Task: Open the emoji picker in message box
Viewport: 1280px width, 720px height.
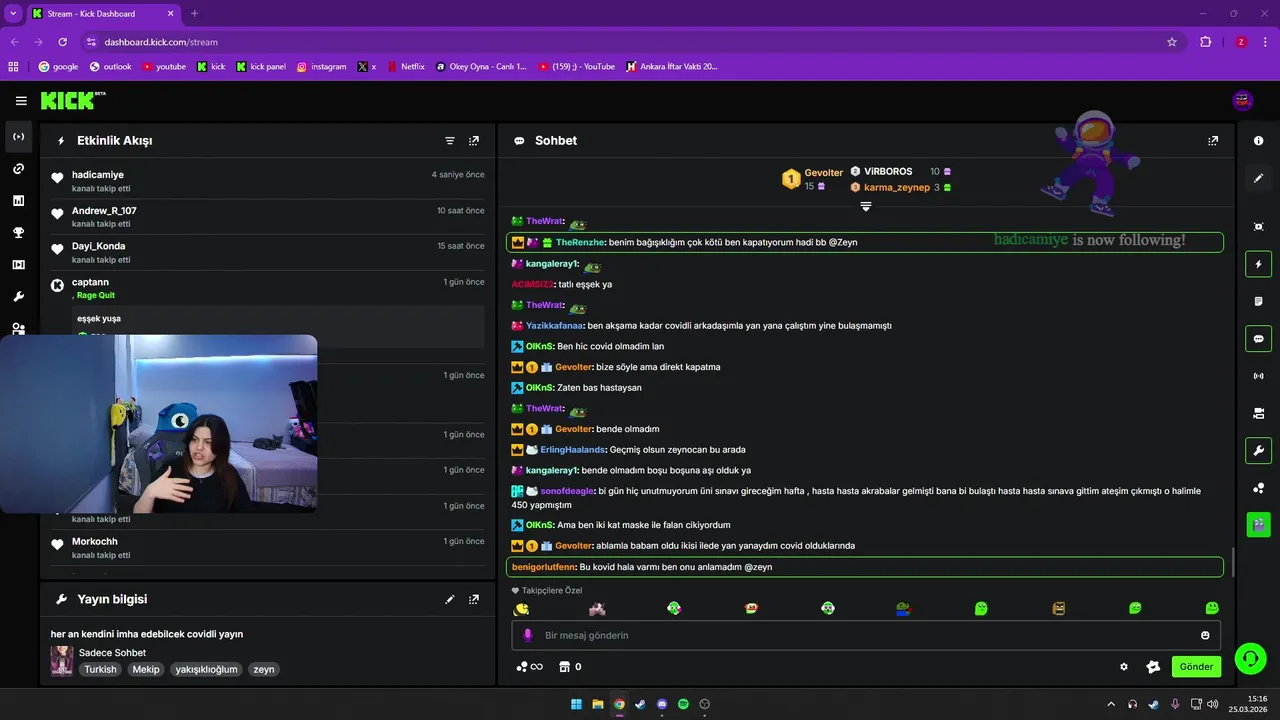Action: click(x=1205, y=635)
